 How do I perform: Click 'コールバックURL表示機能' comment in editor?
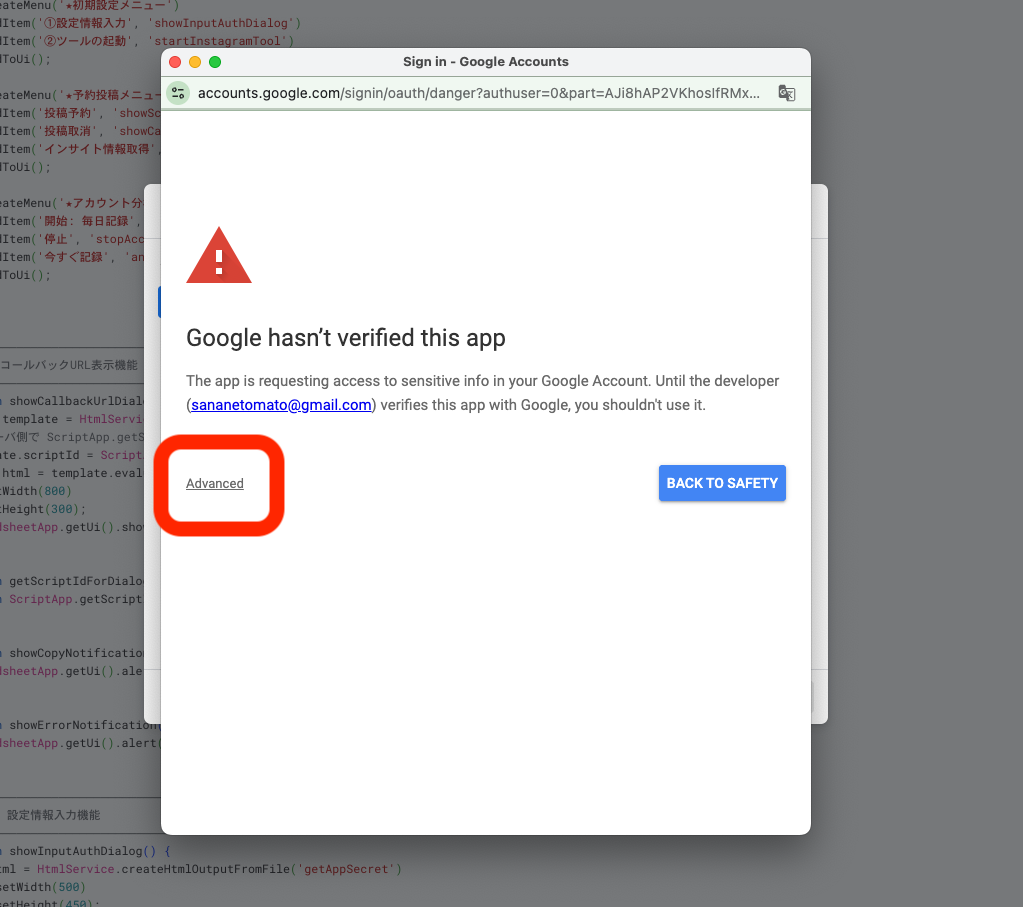pos(69,365)
